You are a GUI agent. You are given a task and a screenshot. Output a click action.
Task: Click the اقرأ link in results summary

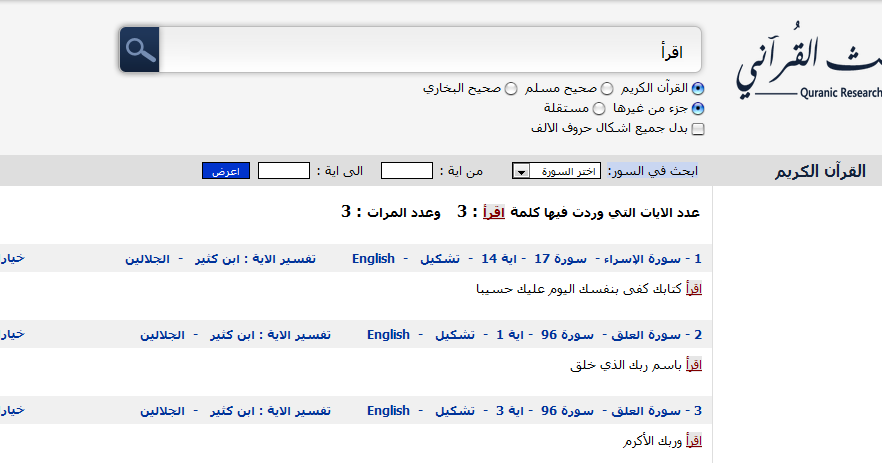[494, 213]
